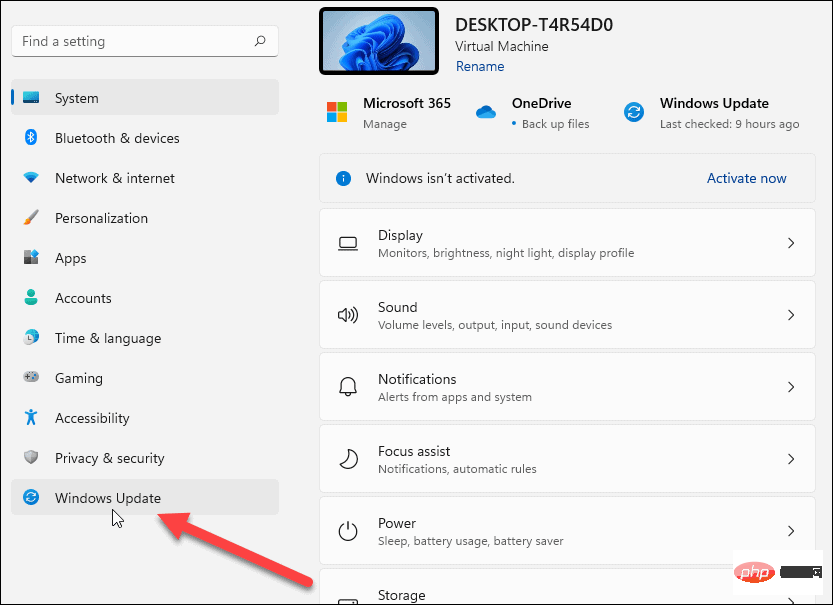This screenshot has width=833, height=605.
Task: Click the Apps icon in sidebar
Action: tap(31, 258)
